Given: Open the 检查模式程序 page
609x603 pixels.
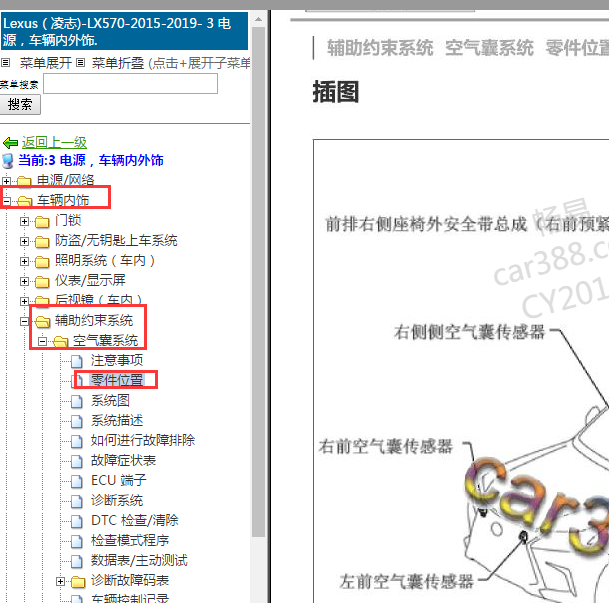Looking at the screenshot, I should coord(130,540).
